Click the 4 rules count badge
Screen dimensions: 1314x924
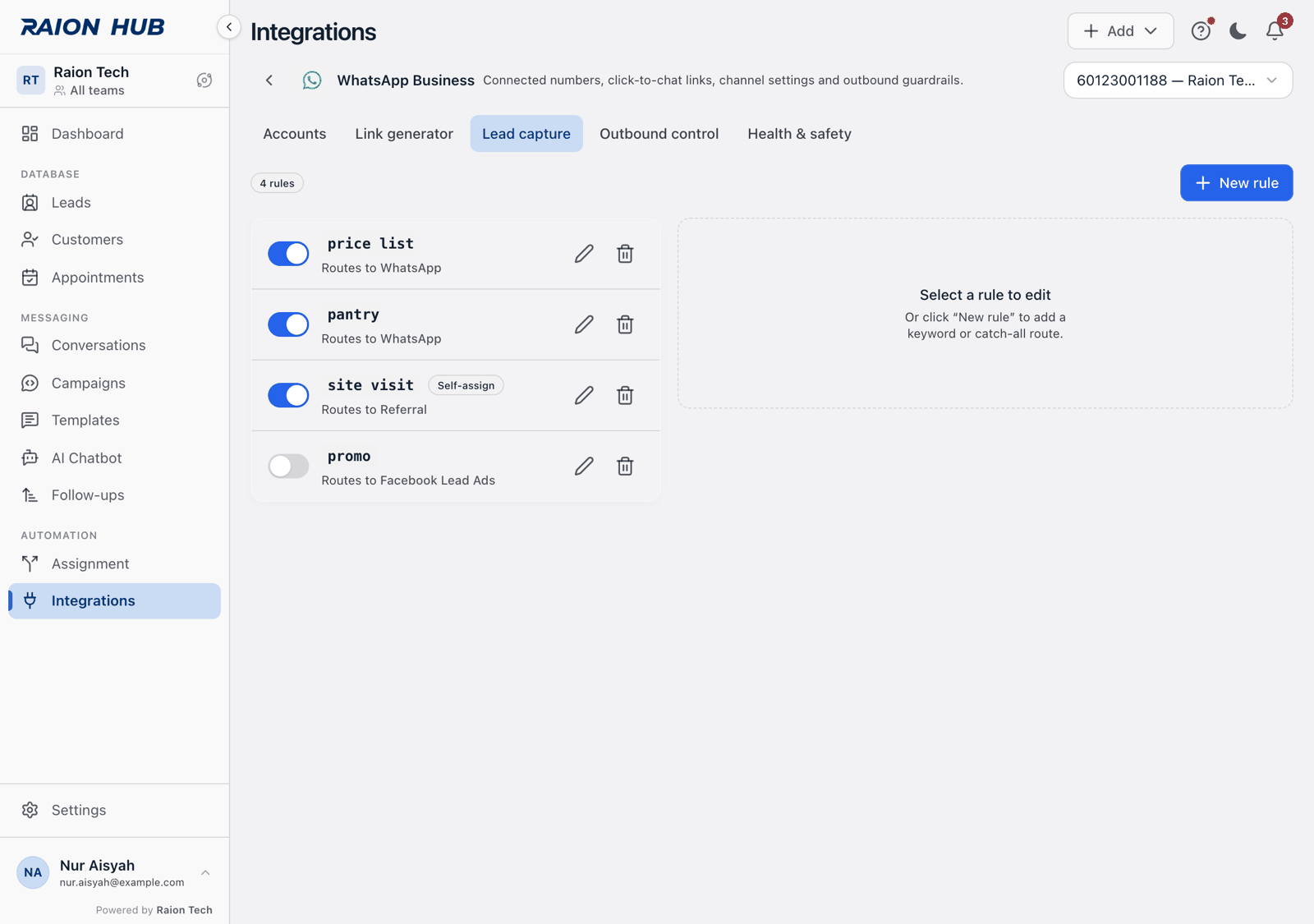pyautogui.click(x=277, y=183)
